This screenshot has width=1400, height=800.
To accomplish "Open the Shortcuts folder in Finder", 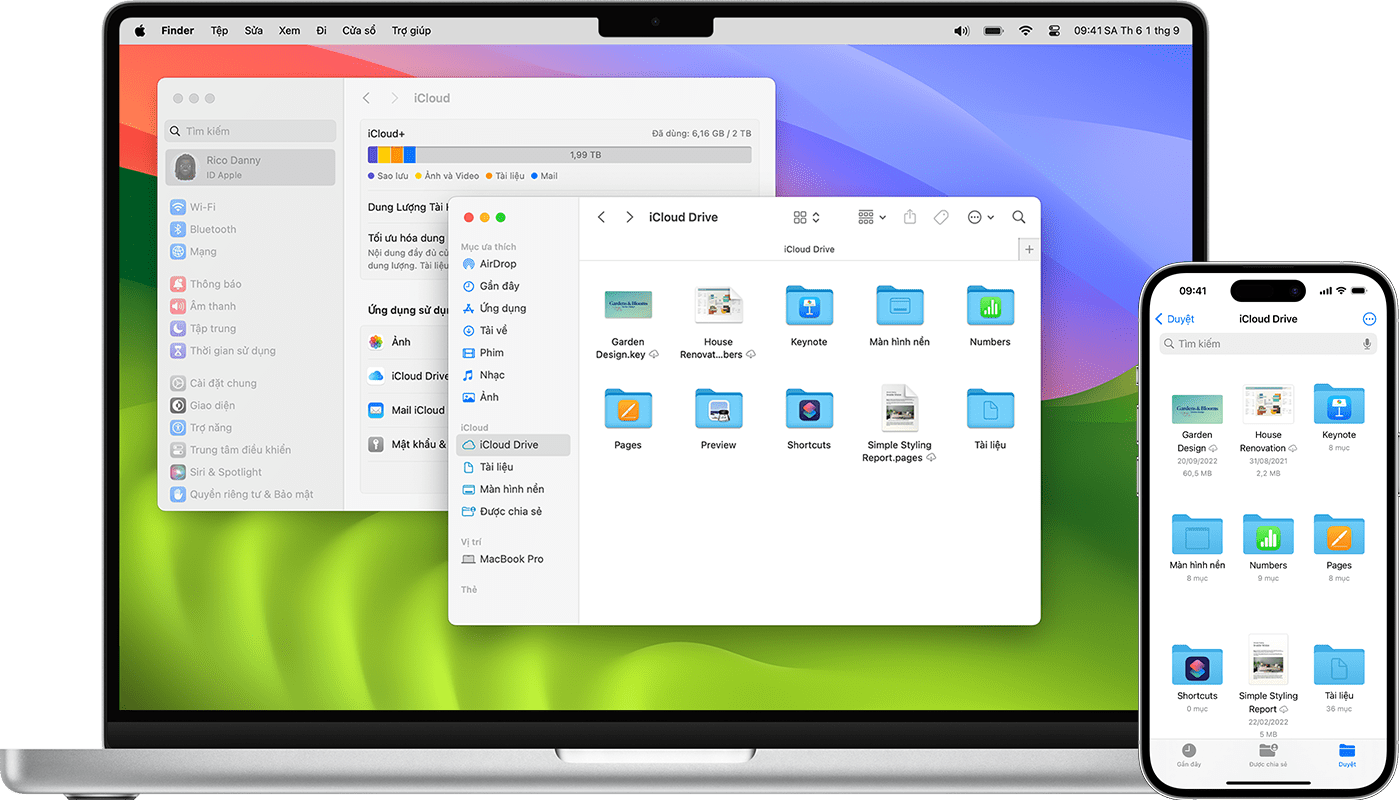I will coord(808,410).
